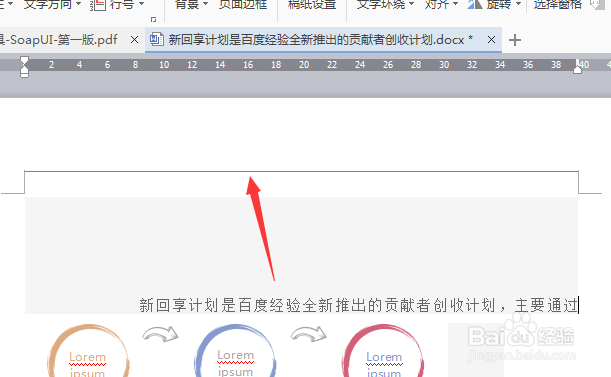Click the left indent marker on ruler
611x377 pixels.
24,72
